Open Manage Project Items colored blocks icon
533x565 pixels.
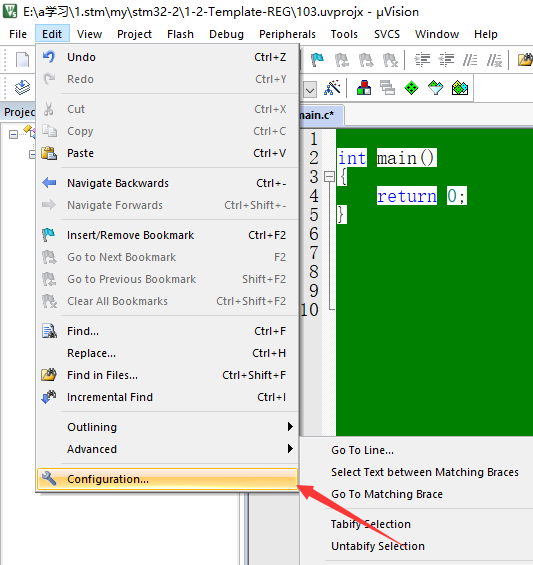(x=364, y=88)
